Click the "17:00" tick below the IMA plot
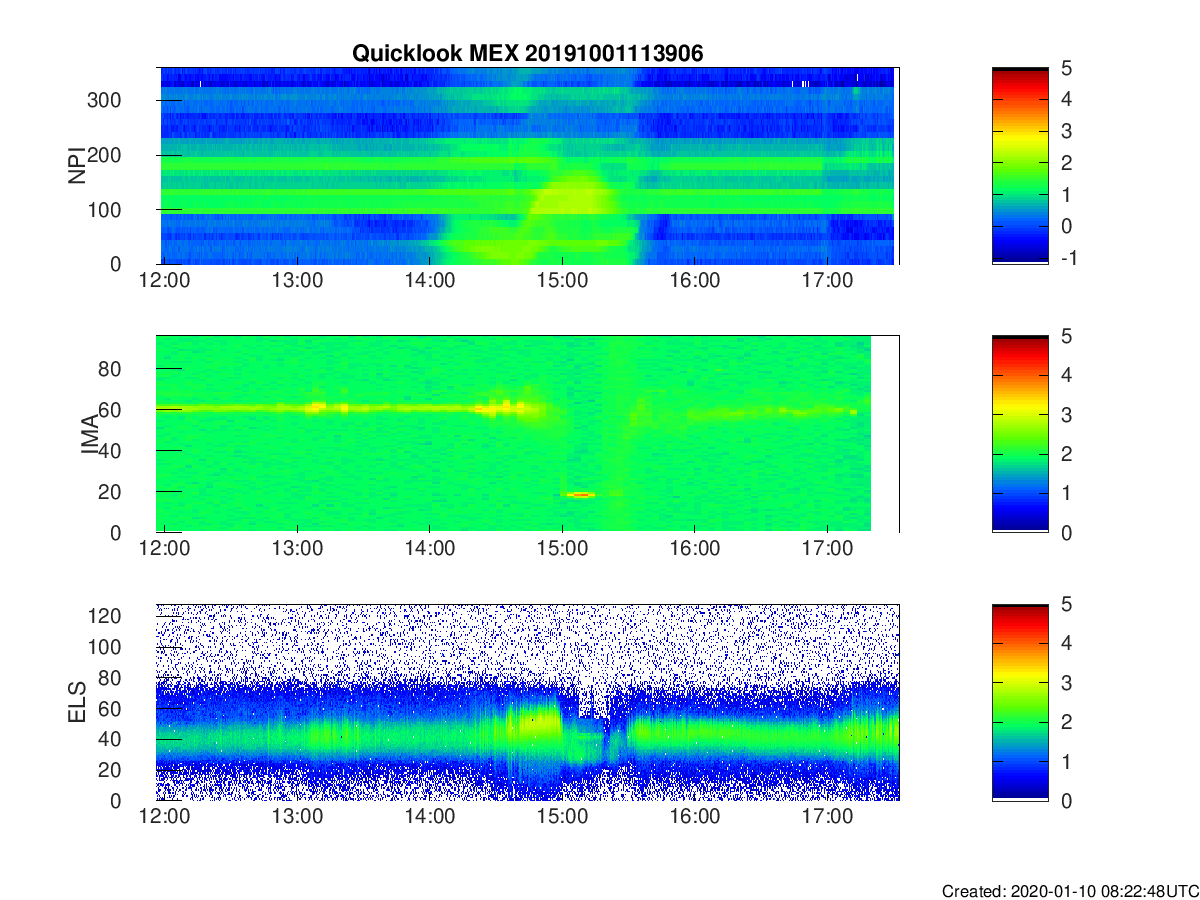Viewport: 1200px width, 900px height. tap(827, 549)
